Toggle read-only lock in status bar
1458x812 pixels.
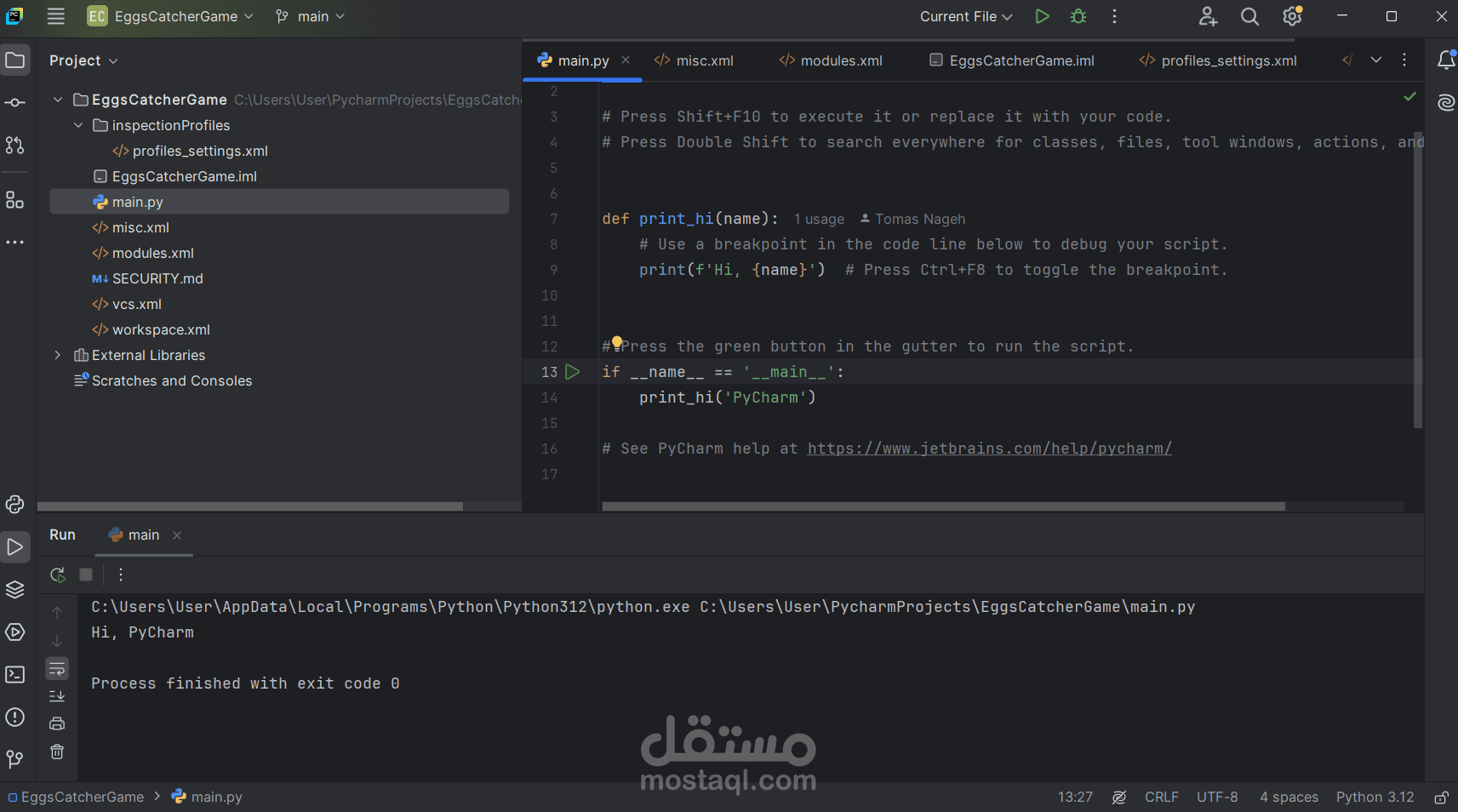point(1441,798)
